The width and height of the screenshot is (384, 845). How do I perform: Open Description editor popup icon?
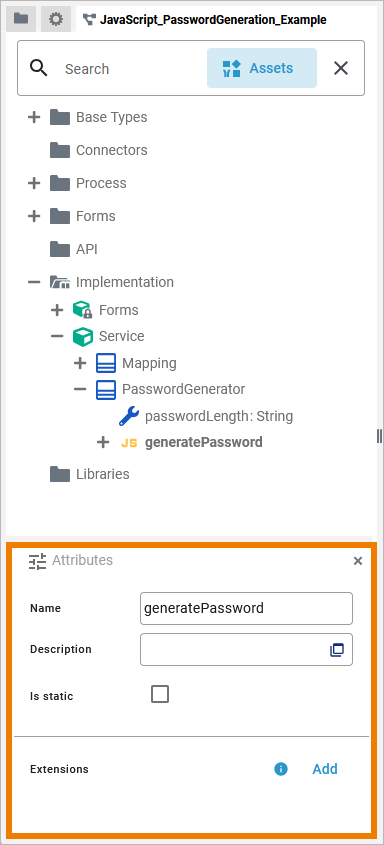coord(337,650)
